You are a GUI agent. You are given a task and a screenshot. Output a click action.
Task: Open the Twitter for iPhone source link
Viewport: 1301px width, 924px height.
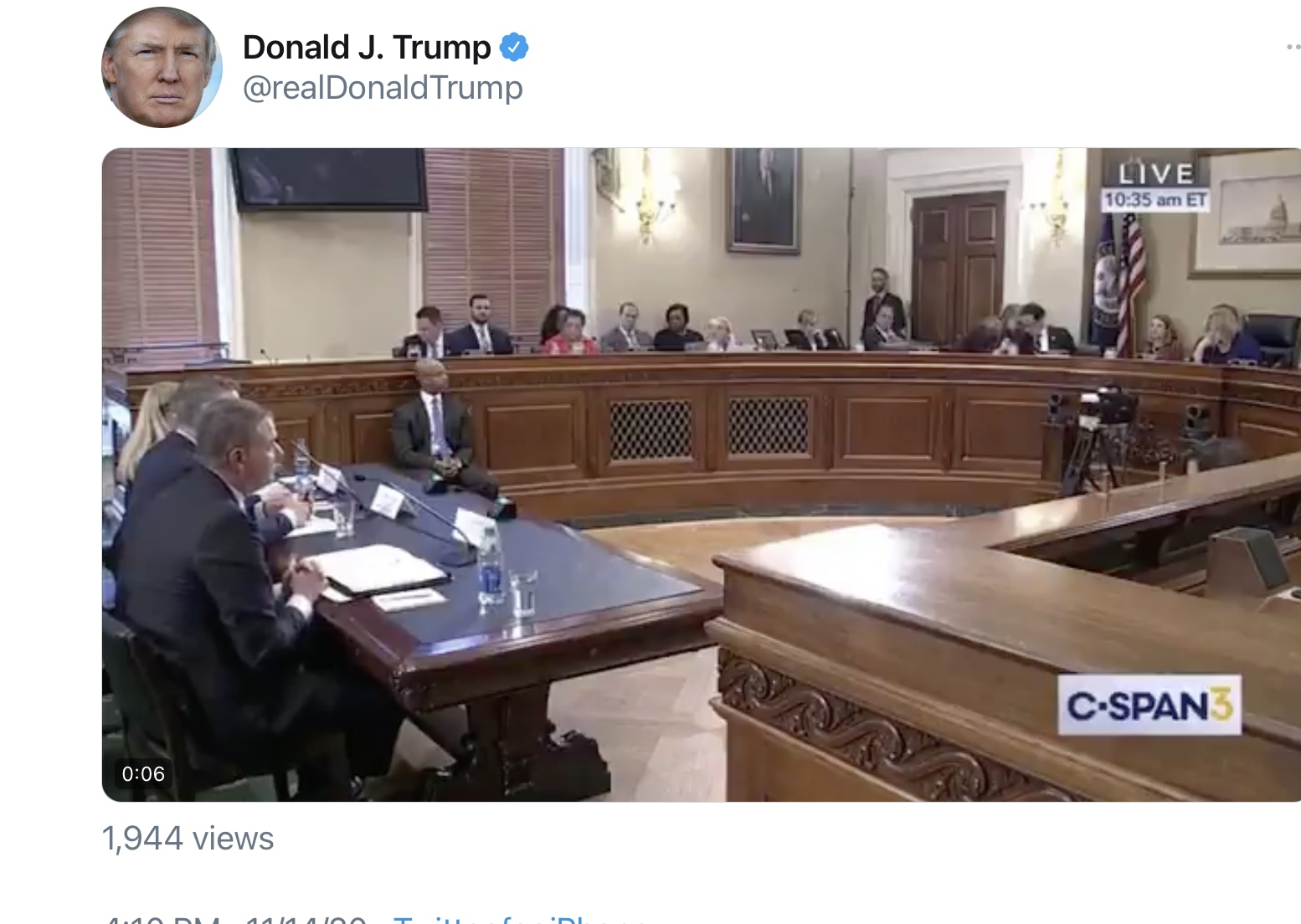519,919
